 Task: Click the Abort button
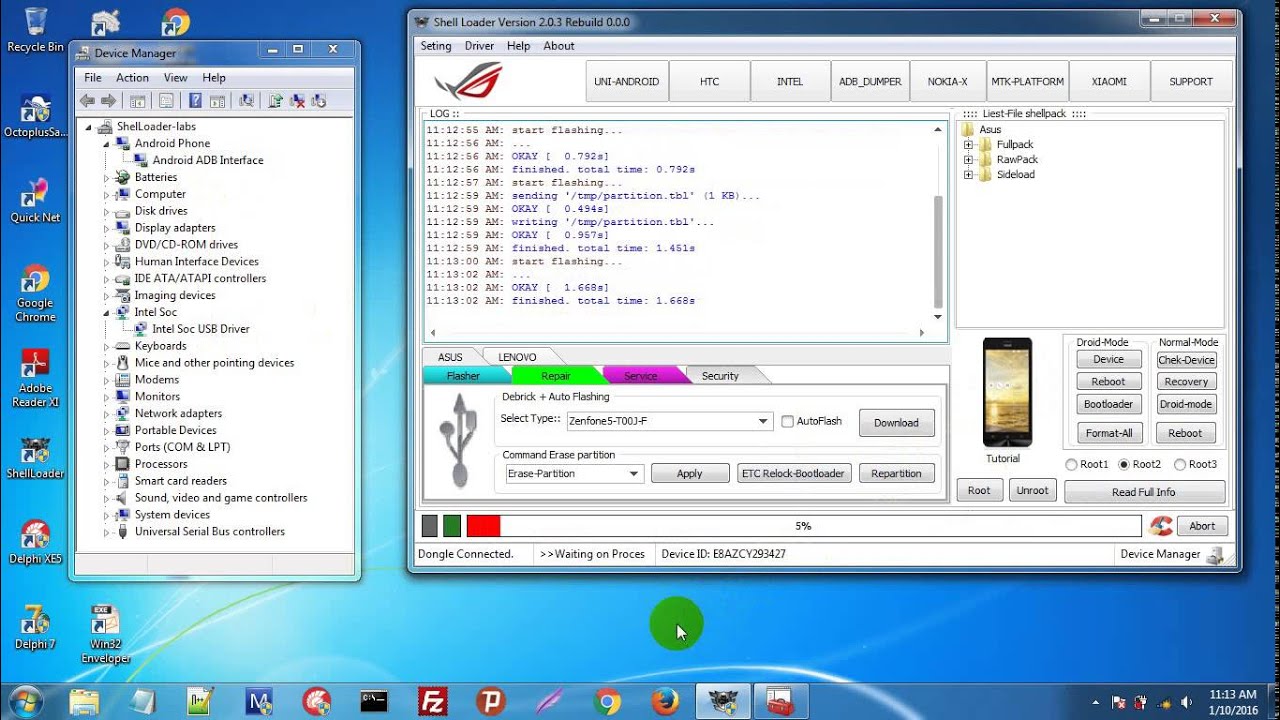[x=1202, y=526]
